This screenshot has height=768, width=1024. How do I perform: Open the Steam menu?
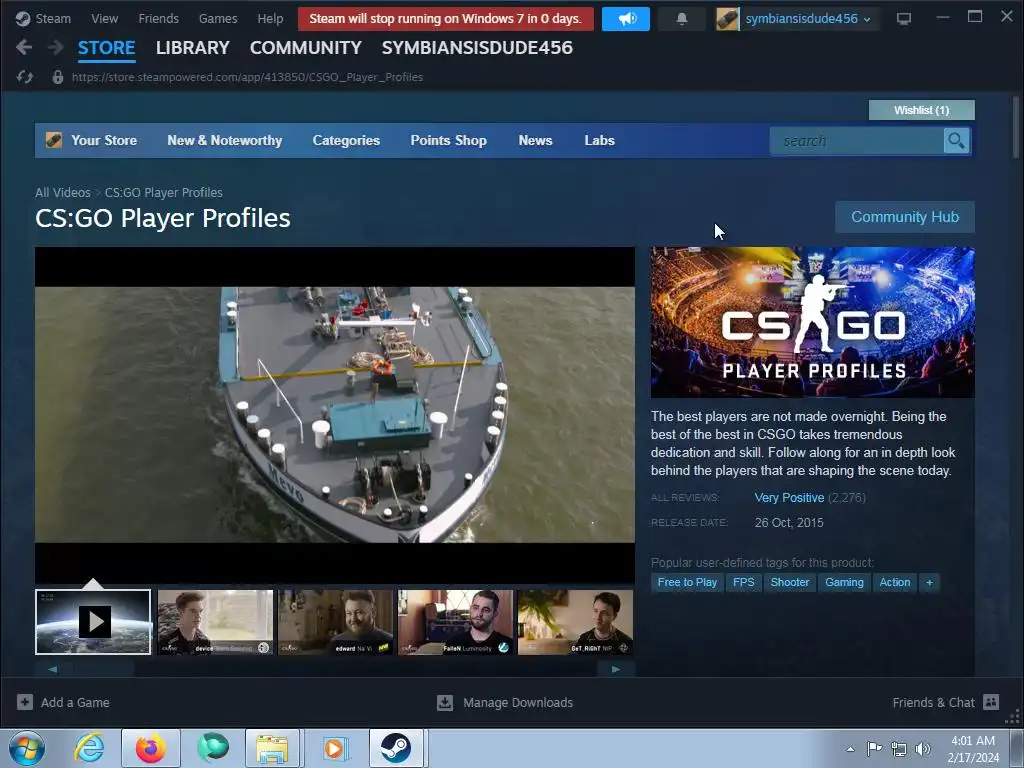tap(53, 18)
